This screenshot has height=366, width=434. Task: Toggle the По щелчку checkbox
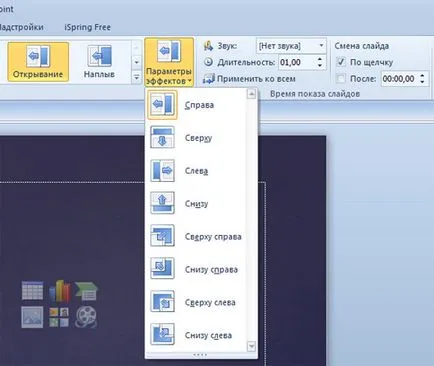pyautogui.click(x=341, y=62)
